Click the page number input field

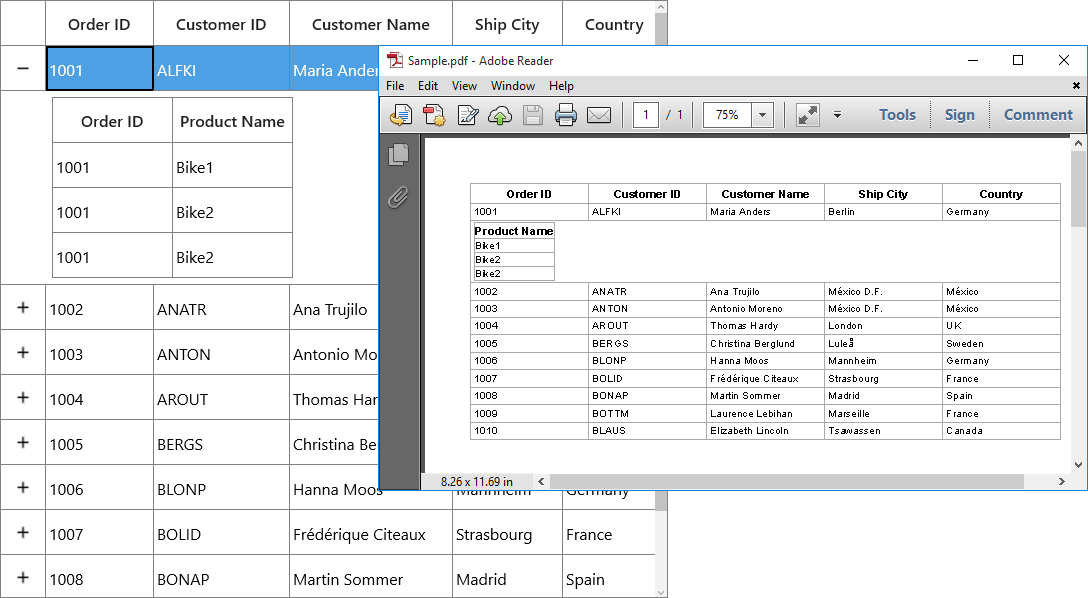tap(646, 114)
